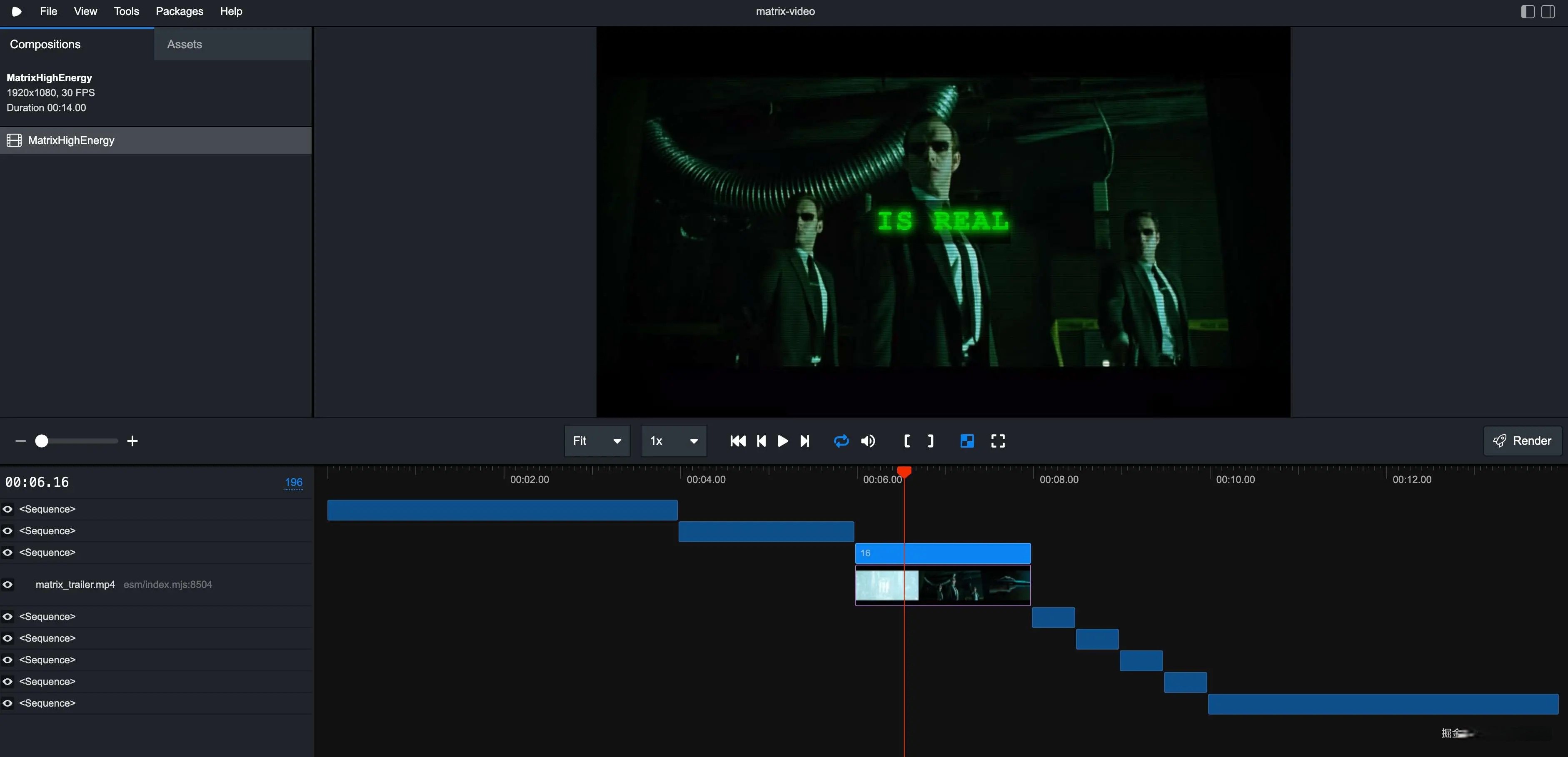This screenshot has width=1568, height=757.
Task: Set in-point marker bracket
Action: click(x=907, y=441)
